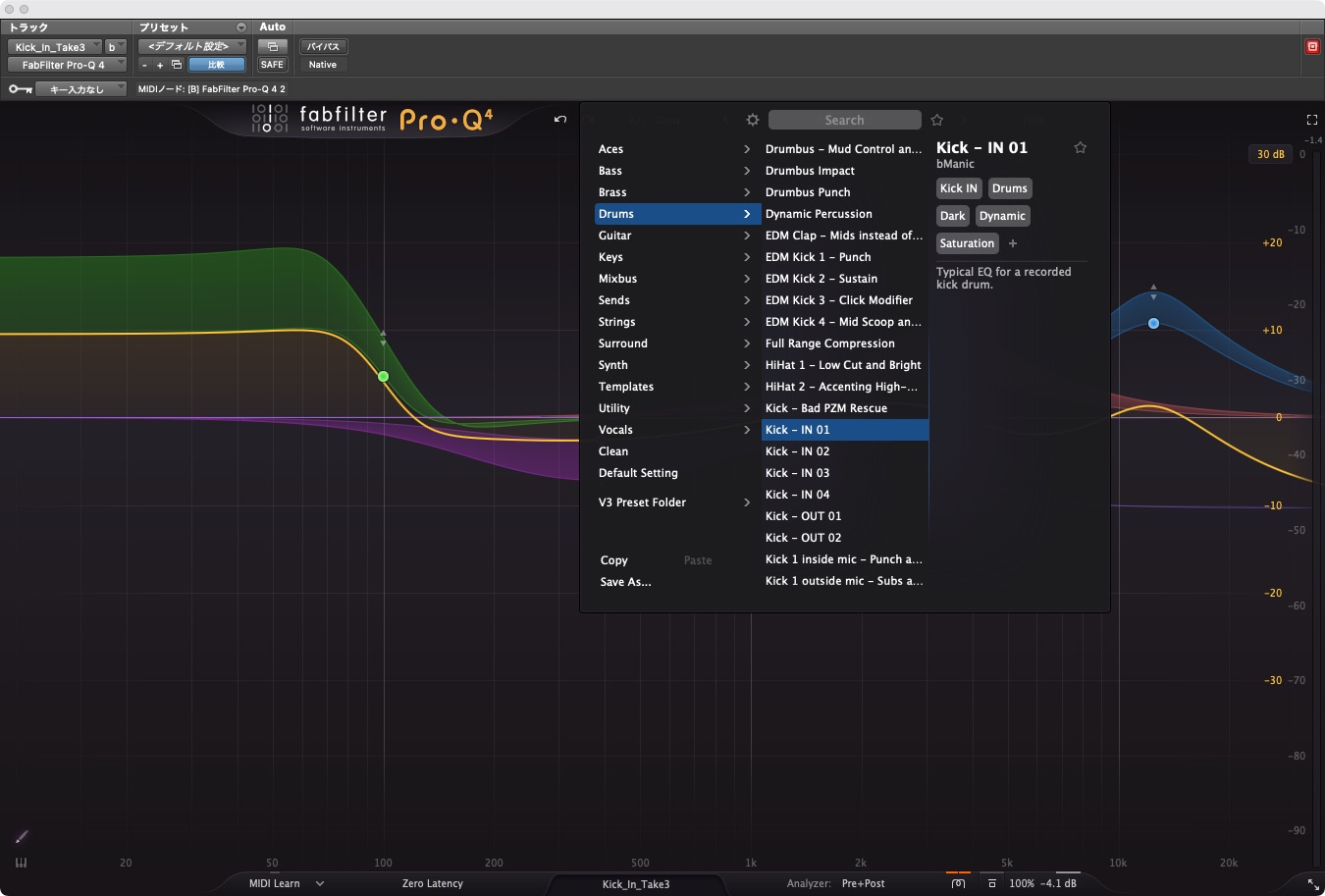The height and width of the screenshot is (896, 1325).
Task: Show the piano keyboard display
Action: tap(22, 863)
